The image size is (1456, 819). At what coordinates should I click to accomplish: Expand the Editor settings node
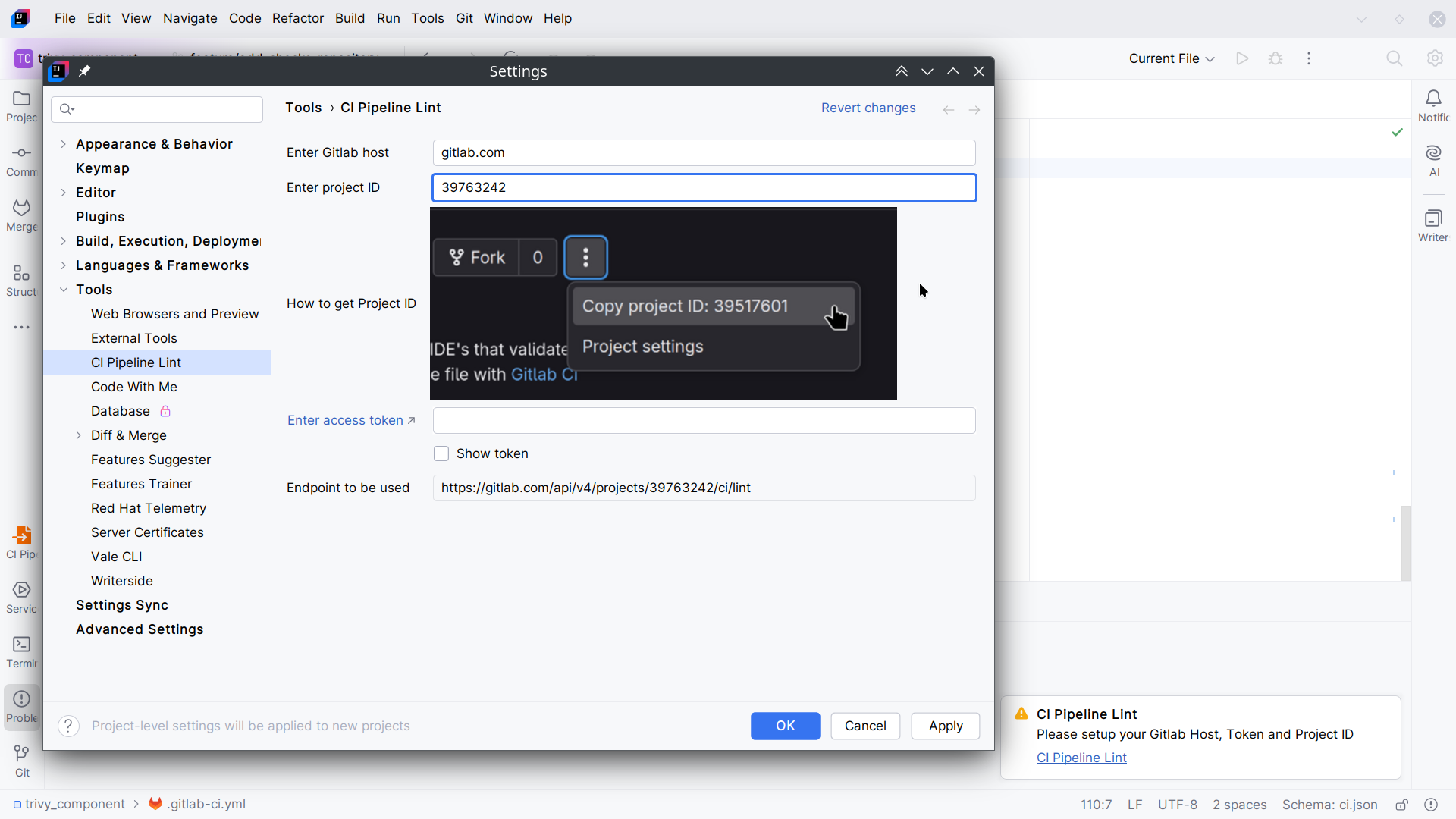tap(64, 193)
